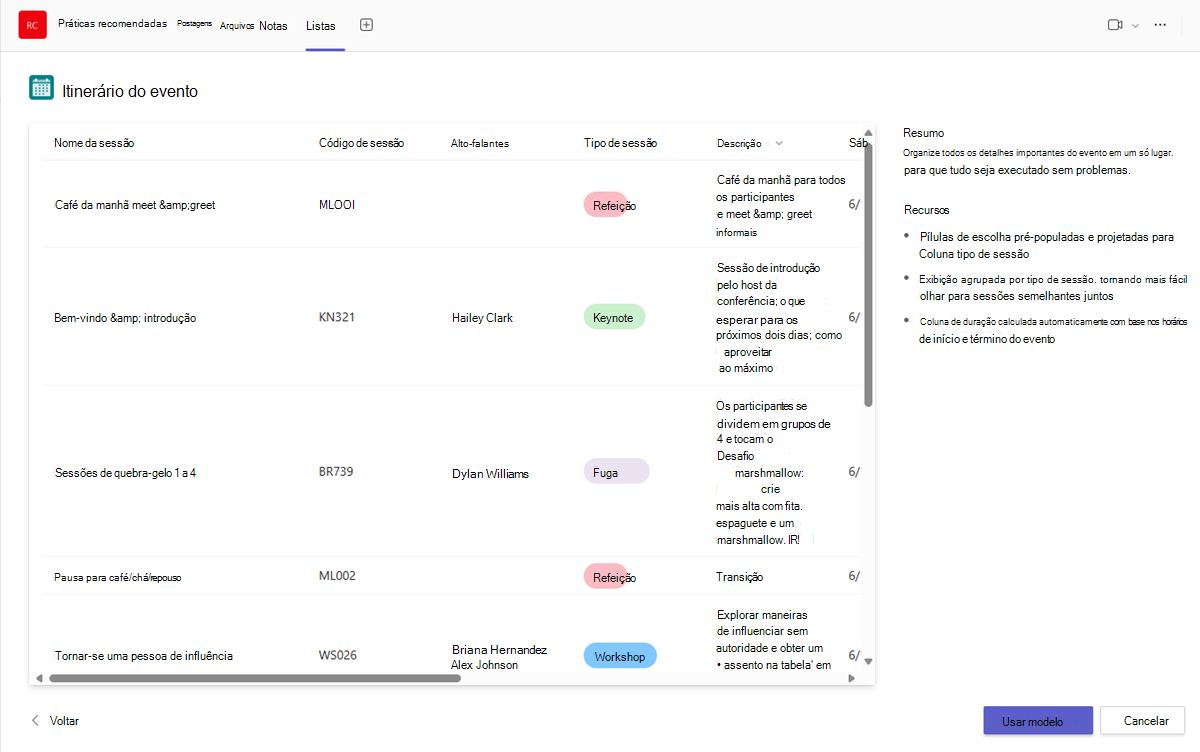Click the Itinerário do evento calendar icon
Screen dimensions: 1200x752
(41, 89)
